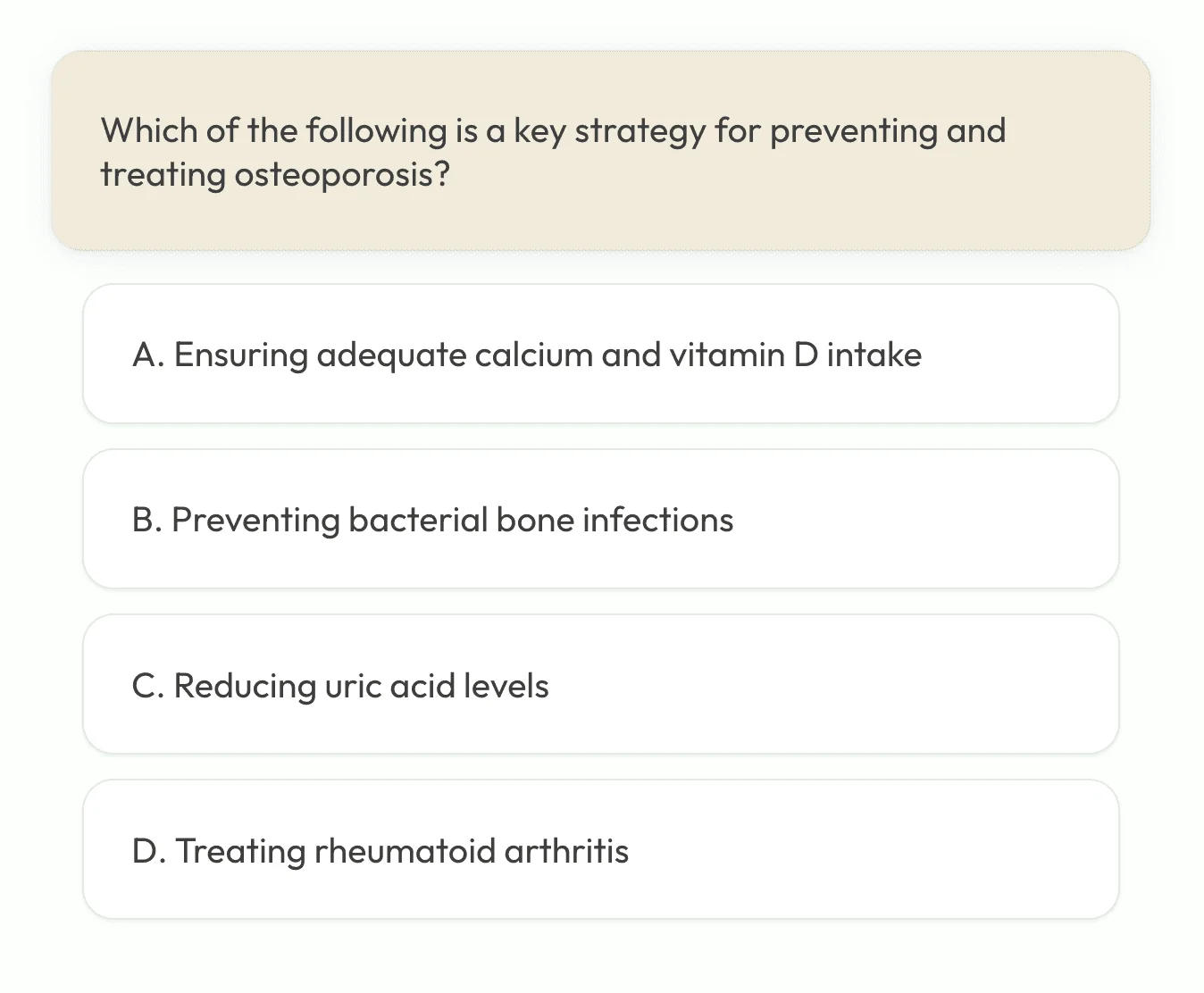The width and height of the screenshot is (1204, 993).
Task: Click the letter 'C.' in third option
Action: (x=148, y=686)
